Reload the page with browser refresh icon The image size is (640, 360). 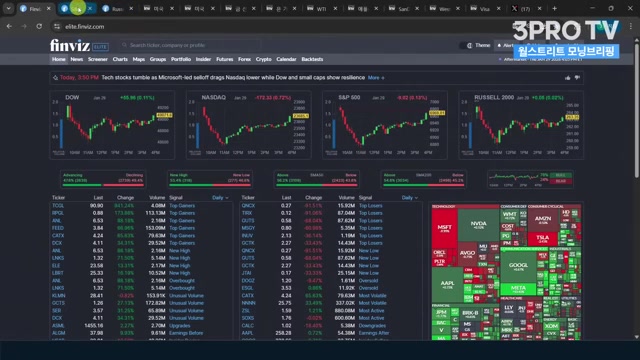(x=39, y=27)
